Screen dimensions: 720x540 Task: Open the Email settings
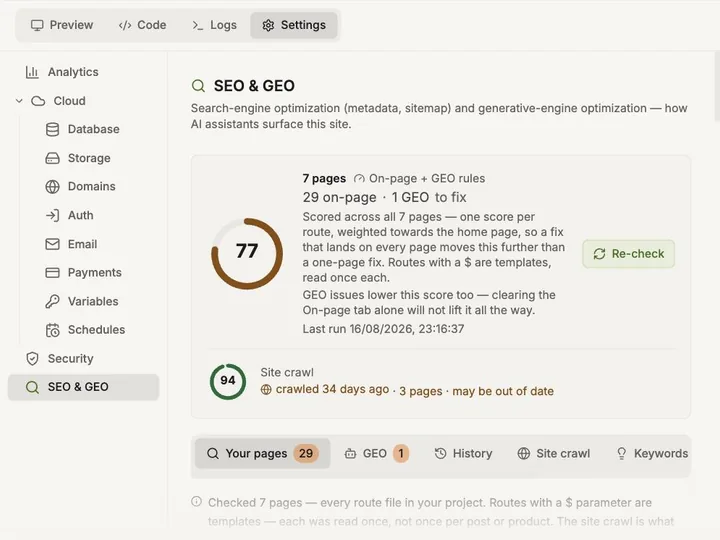(x=82, y=244)
